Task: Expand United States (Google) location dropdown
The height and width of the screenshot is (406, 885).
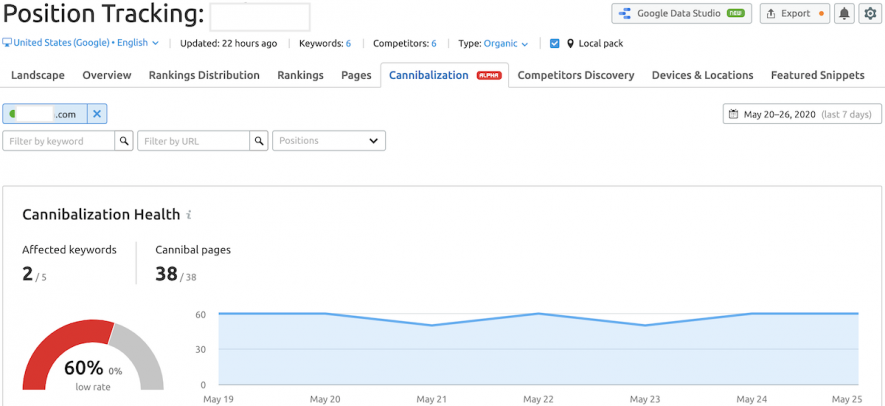Action: pos(81,43)
